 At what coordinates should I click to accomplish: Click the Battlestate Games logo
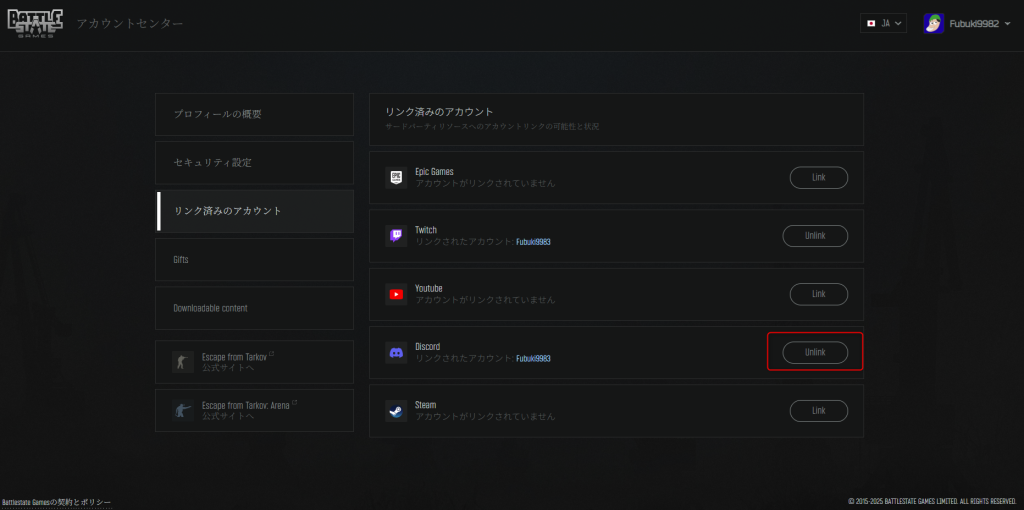coord(35,23)
